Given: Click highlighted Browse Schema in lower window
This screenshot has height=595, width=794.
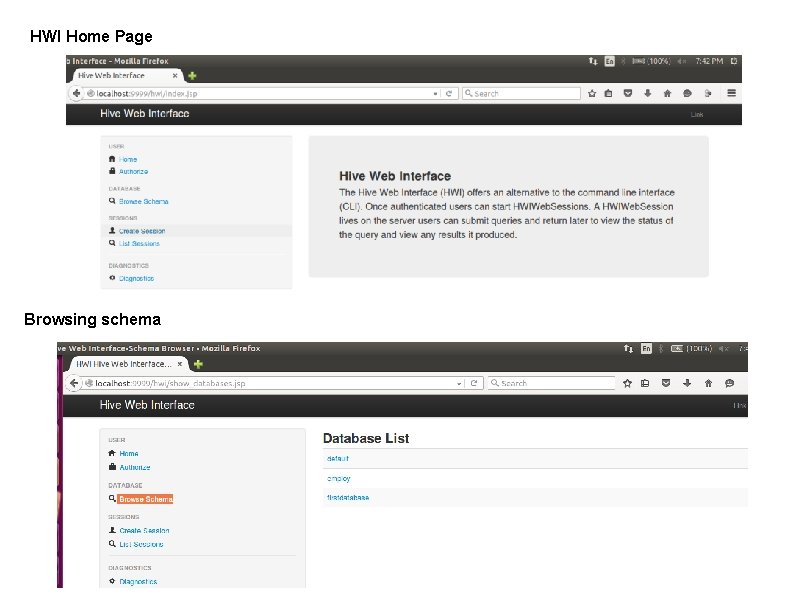Looking at the screenshot, I should point(145,499).
